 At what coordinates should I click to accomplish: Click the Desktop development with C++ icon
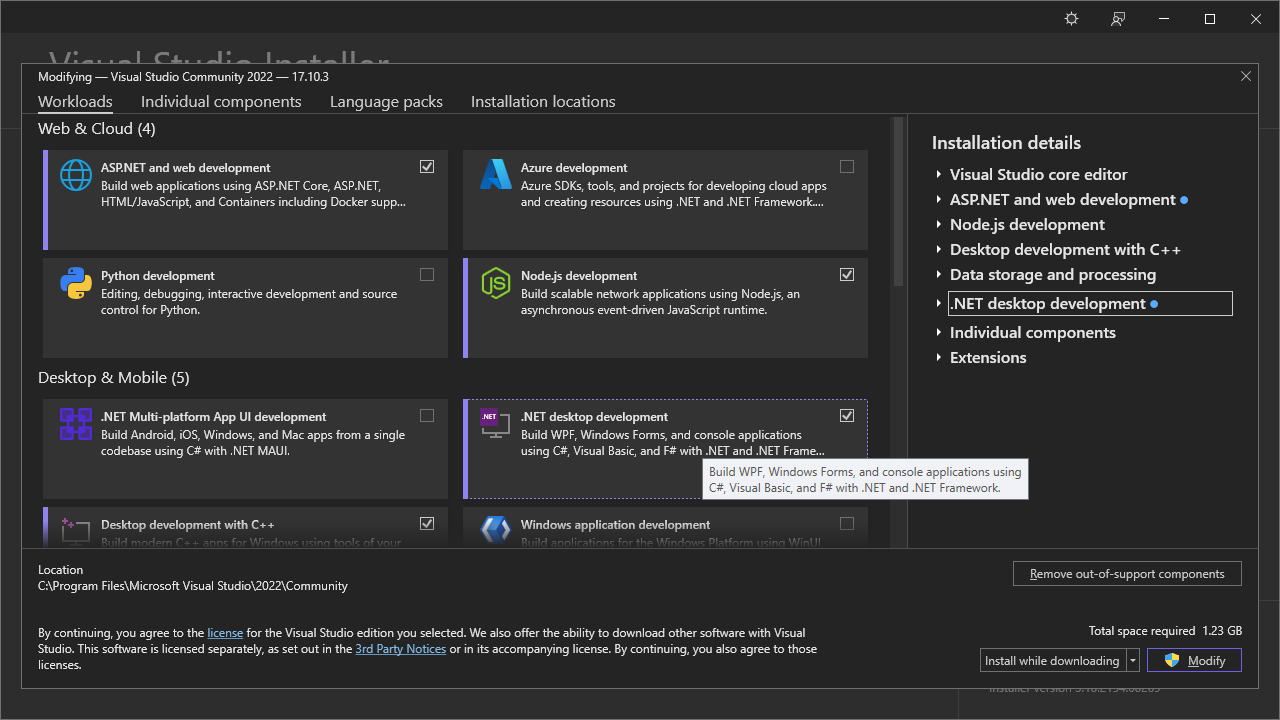[x=76, y=530]
